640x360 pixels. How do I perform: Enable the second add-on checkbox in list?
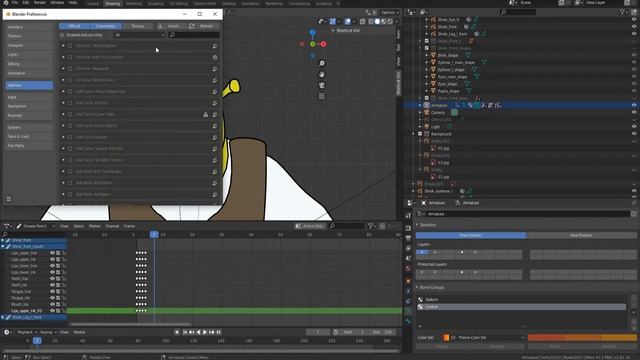(x=70, y=58)
